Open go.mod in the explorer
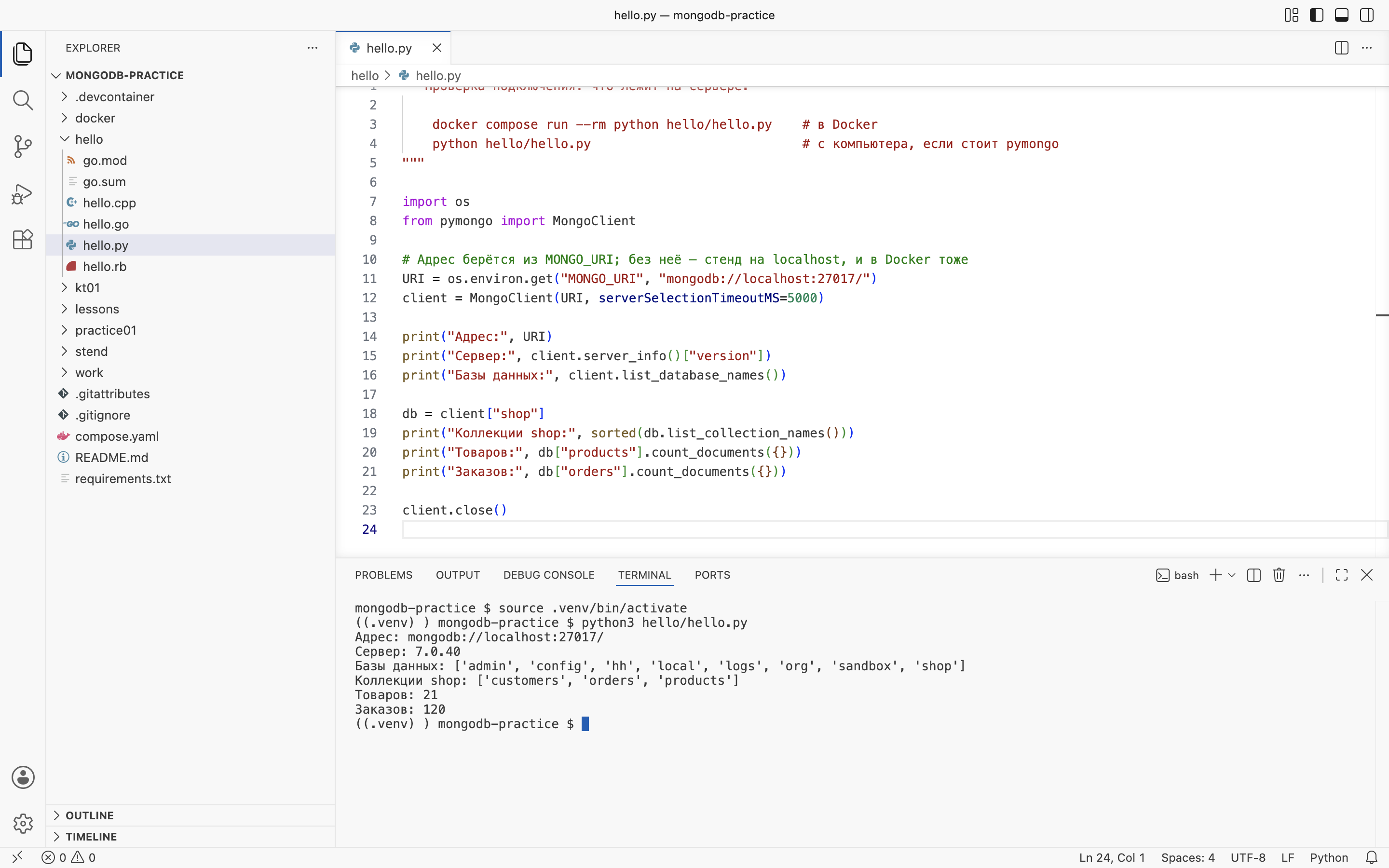 pos(190,160)
